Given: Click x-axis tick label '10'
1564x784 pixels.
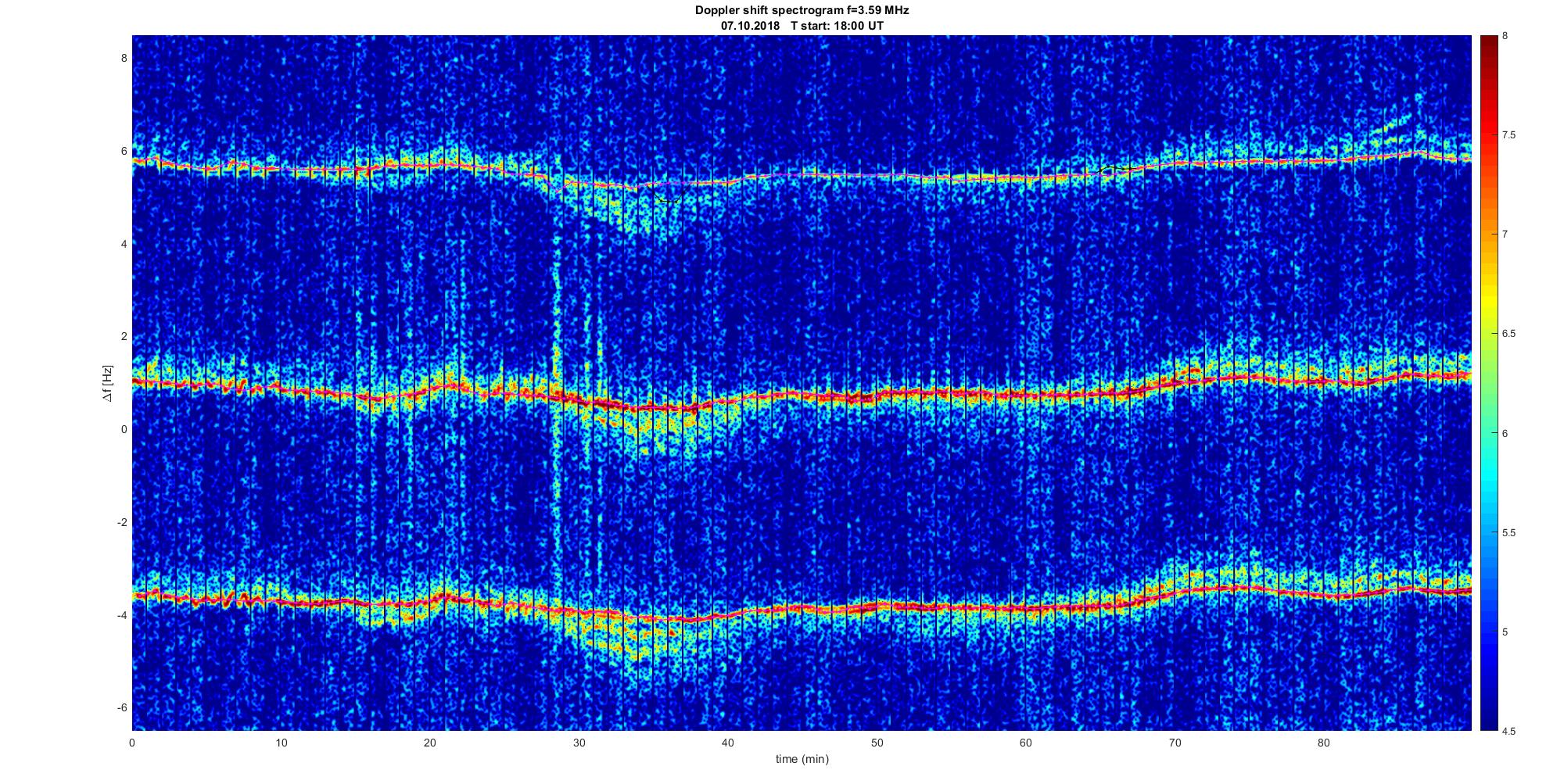Looking at the screenshot, I should pyautogui.click(x=281, y=742).
